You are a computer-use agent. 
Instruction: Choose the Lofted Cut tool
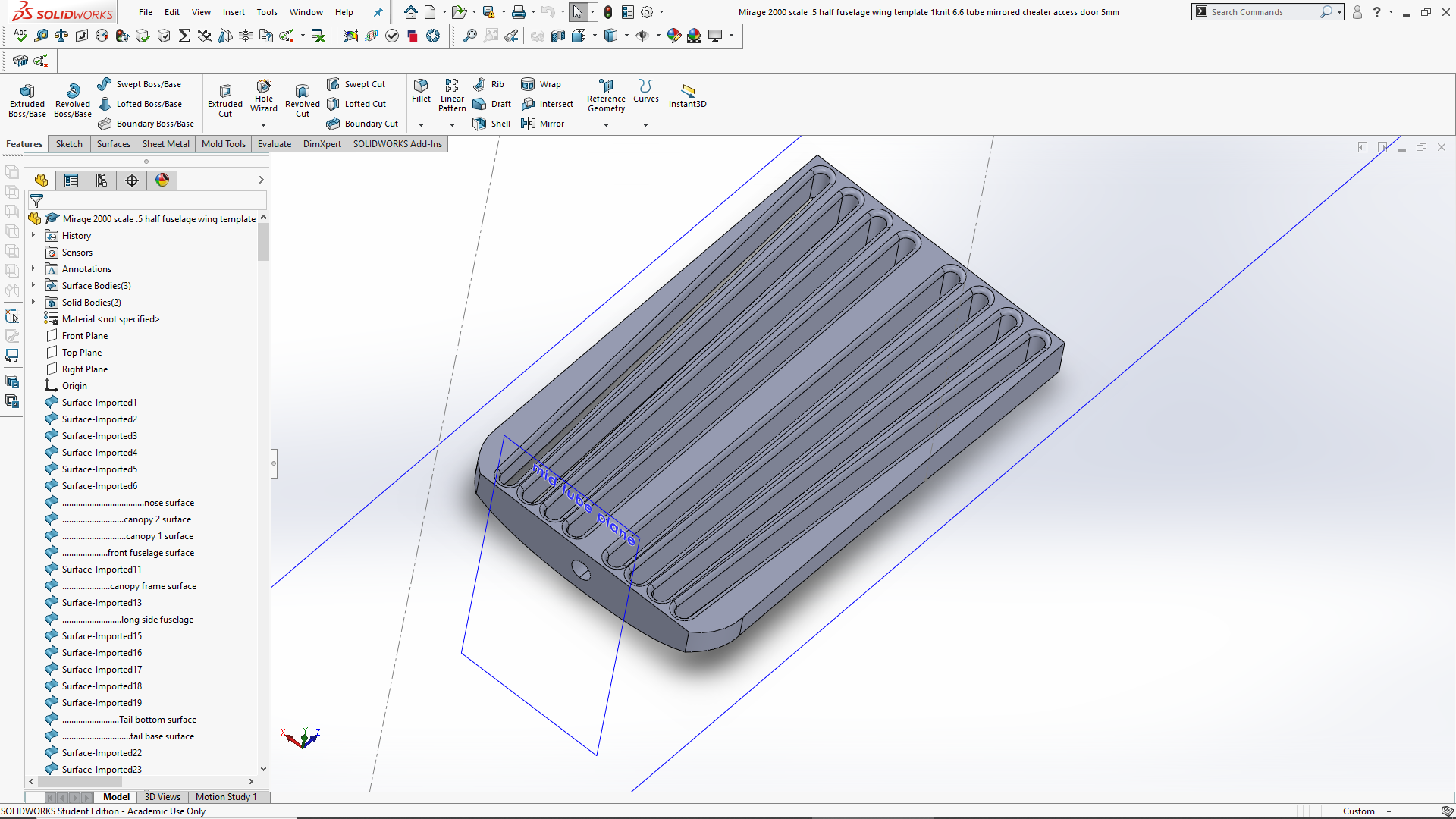[357, 104]
